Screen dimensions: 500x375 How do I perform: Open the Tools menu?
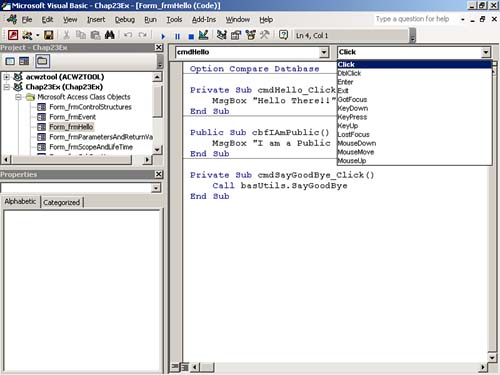tap(174, 20)
